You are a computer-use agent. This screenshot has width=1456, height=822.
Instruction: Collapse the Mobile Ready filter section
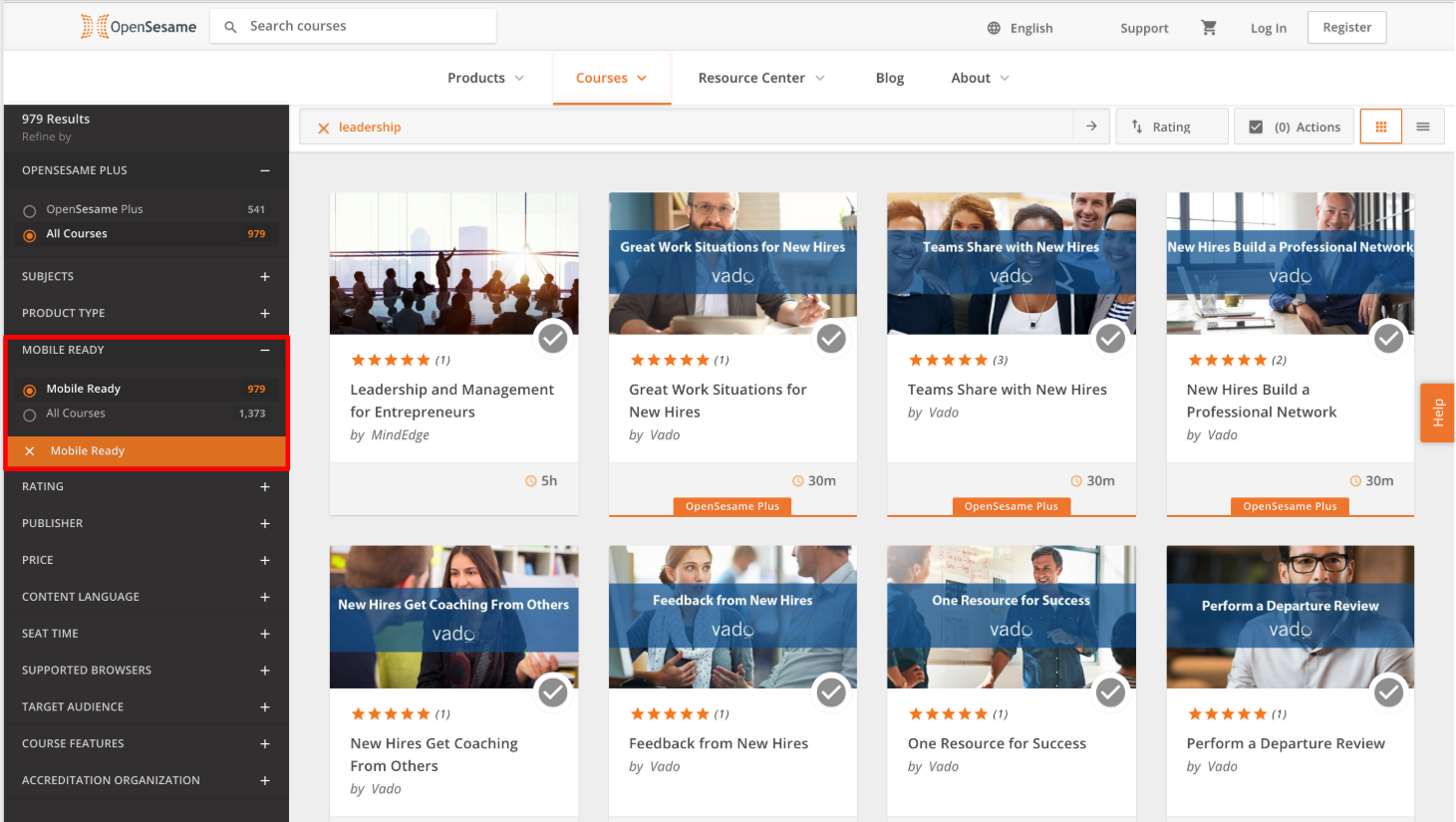(x=265, y=351)
